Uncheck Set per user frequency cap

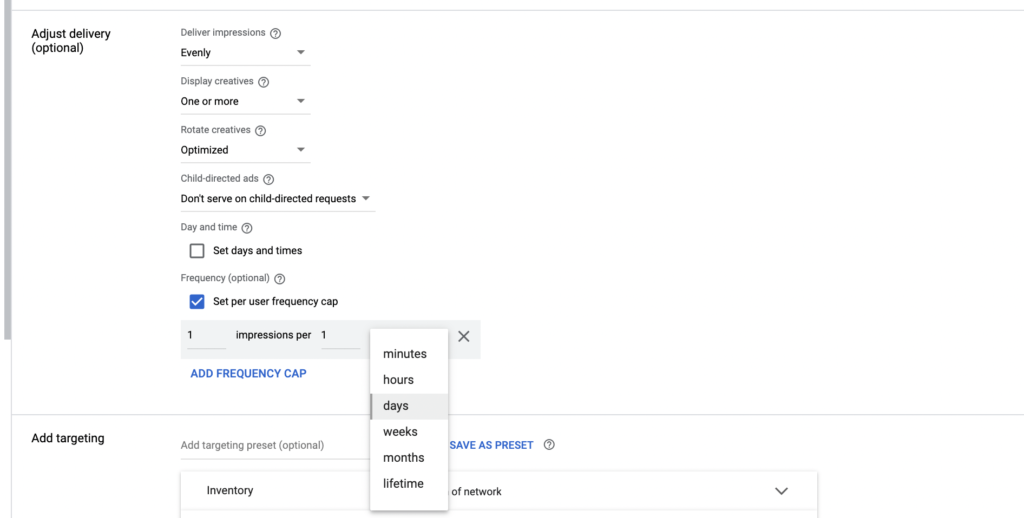coord(197,302)
